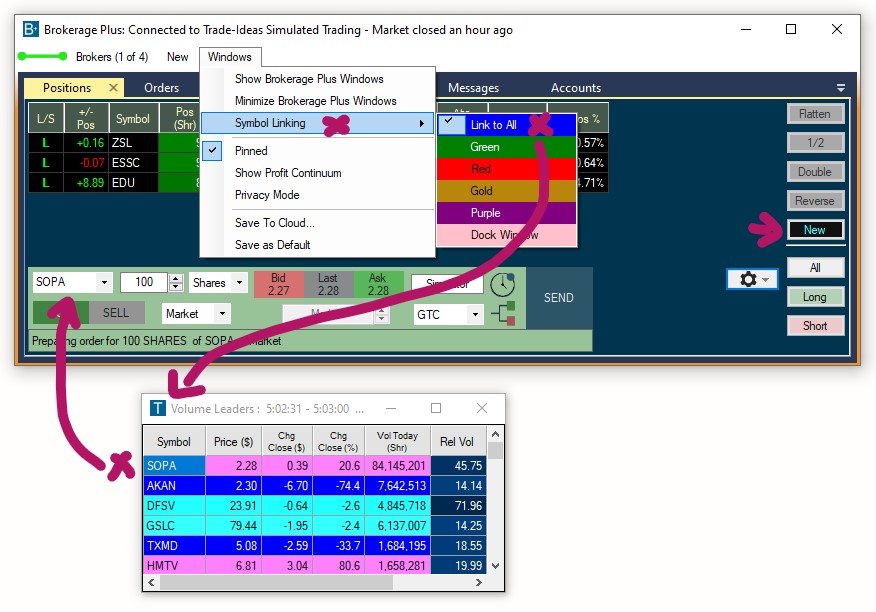Open the GTC time-in-force dropdown
876x612 pixels.
pyautogui.click(x=475, y=315)
